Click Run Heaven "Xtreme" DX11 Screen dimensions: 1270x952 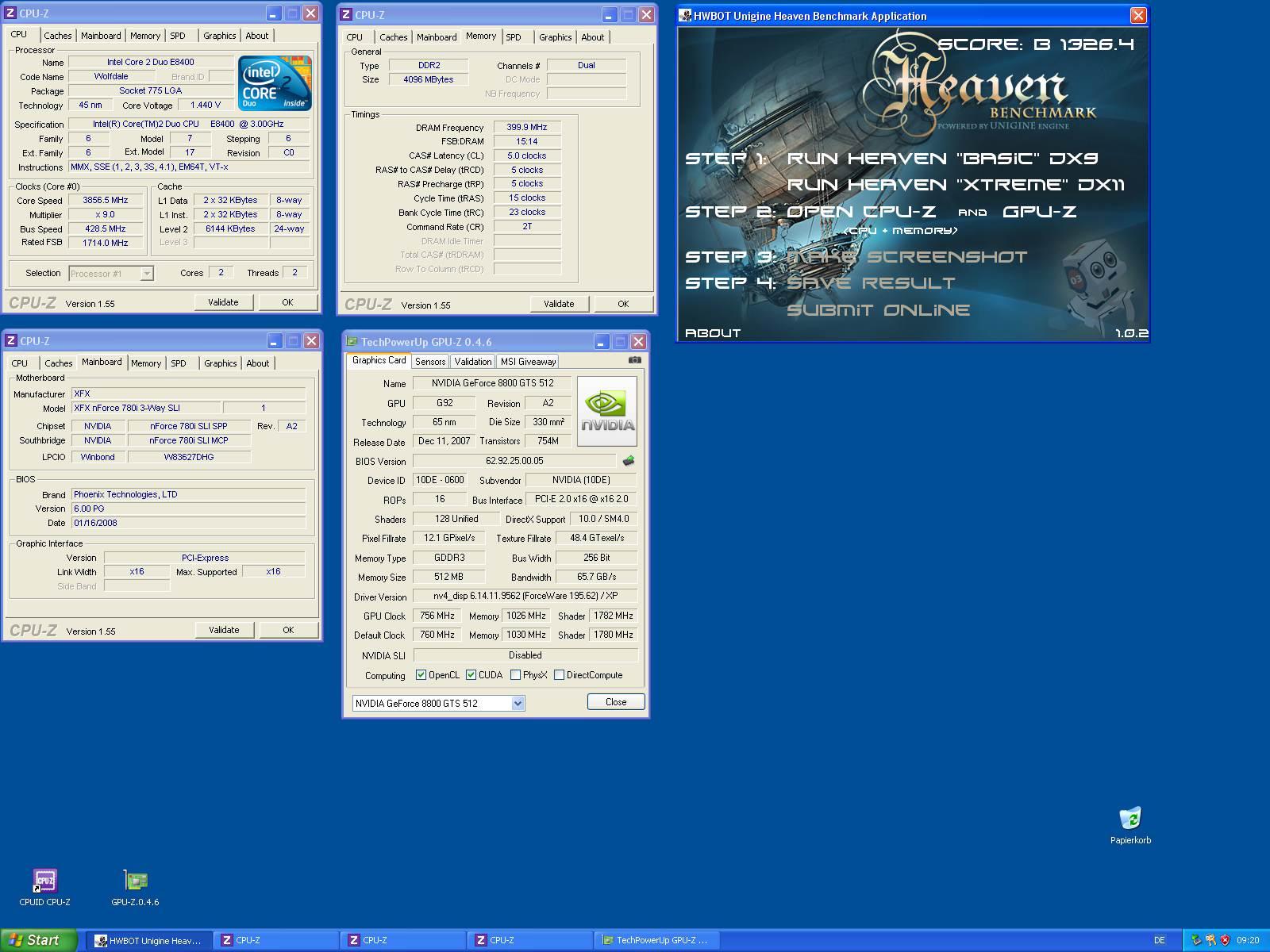coord(956,185)
